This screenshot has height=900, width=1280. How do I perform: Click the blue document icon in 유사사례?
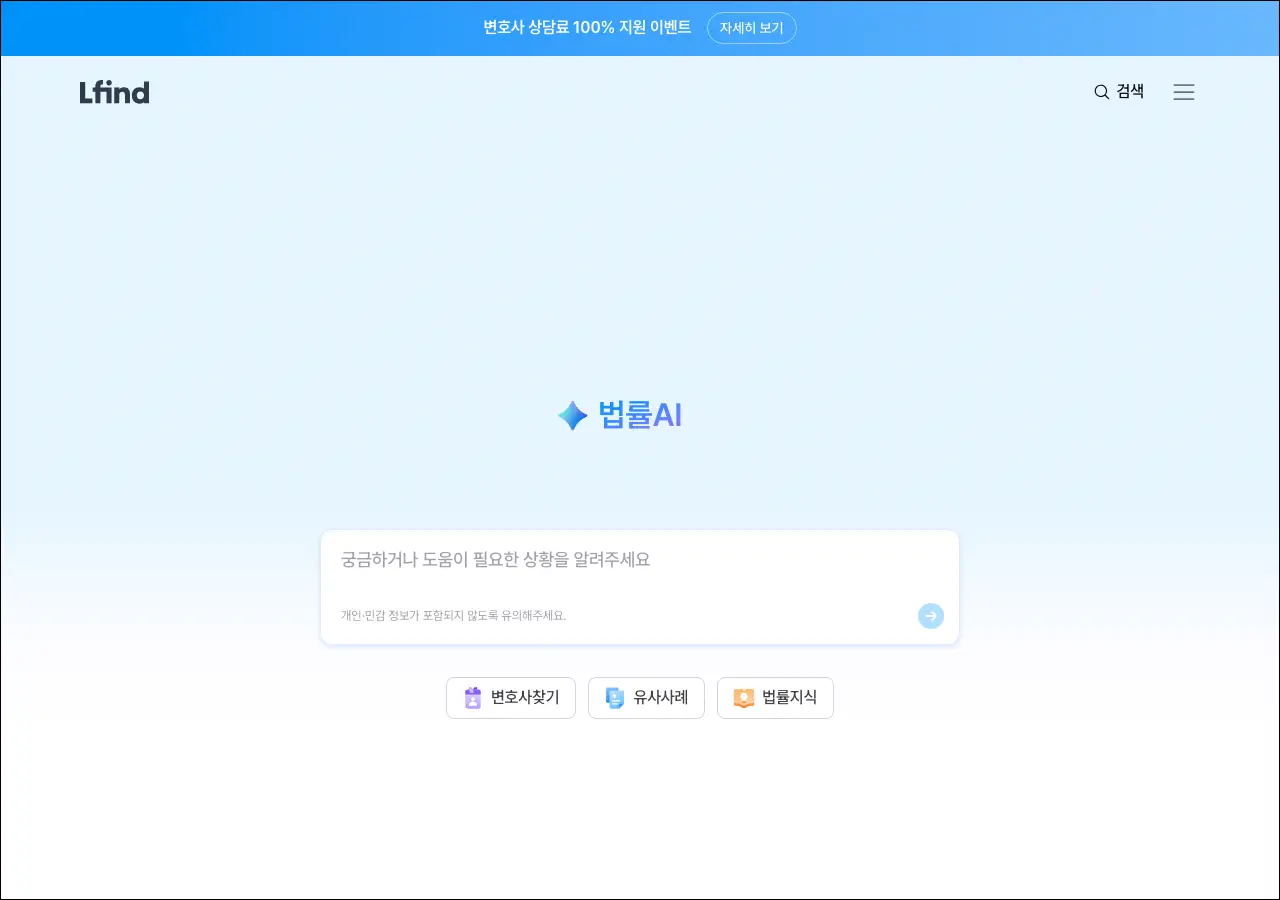pos(615,698)
